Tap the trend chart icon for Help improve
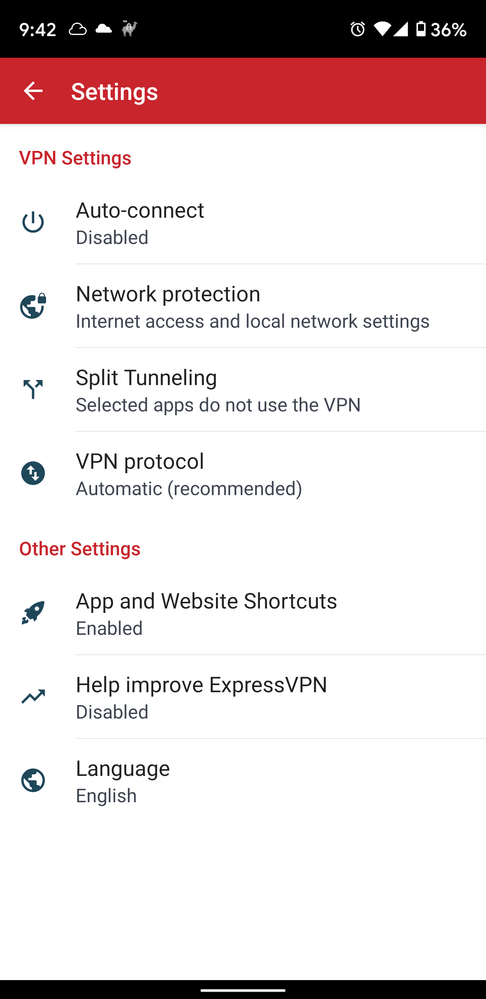The height and width of the screenshot is (999, 486). pyautogui.click(x=32, y=696)
